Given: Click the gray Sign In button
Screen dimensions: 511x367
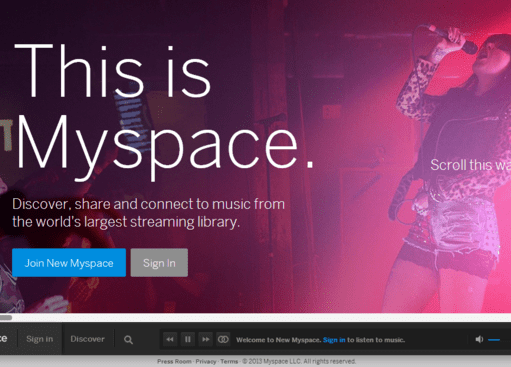Looking at the screenshot, I should (159, 263).
